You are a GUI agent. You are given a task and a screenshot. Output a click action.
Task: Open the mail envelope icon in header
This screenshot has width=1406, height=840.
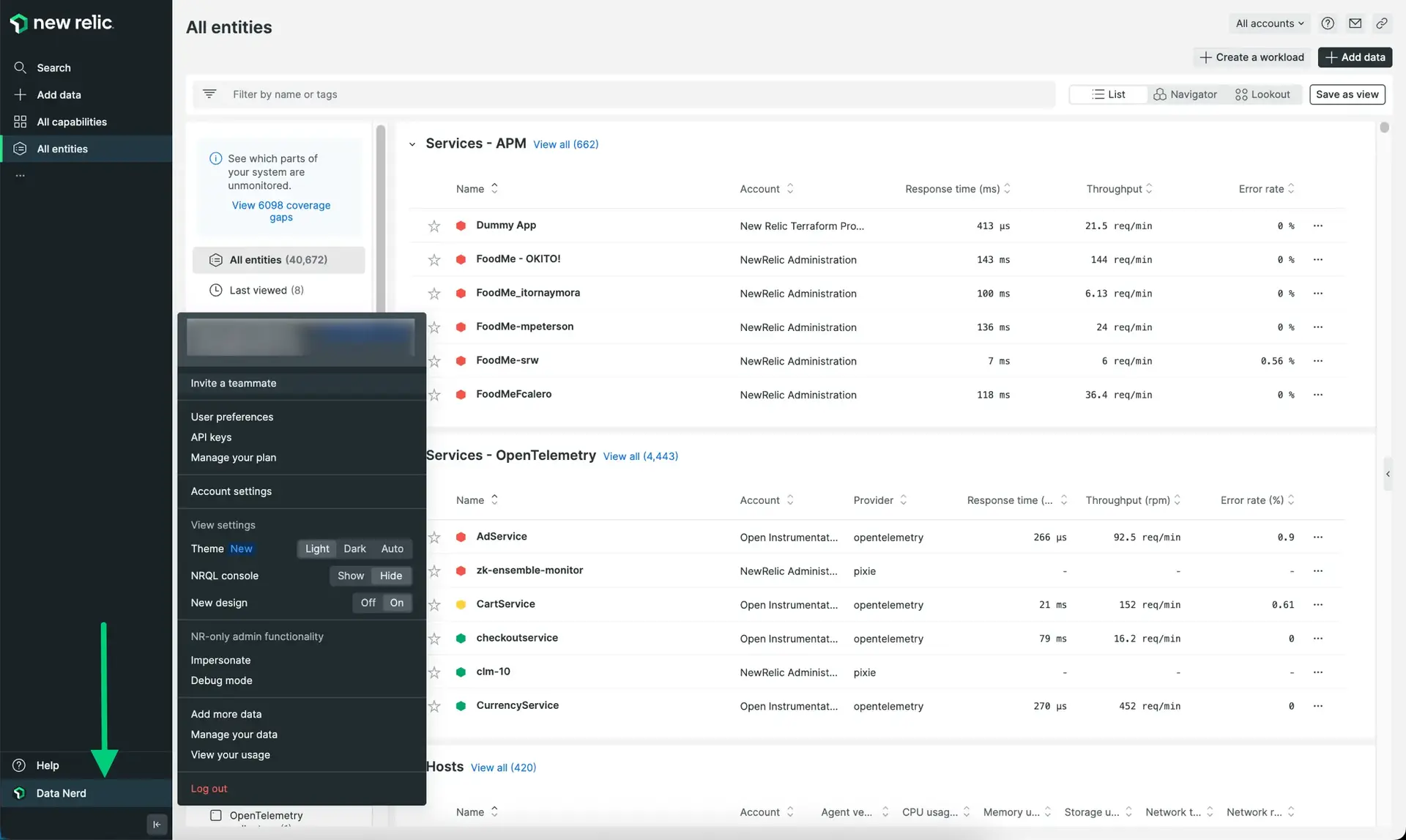click(x=1355, y=23)
